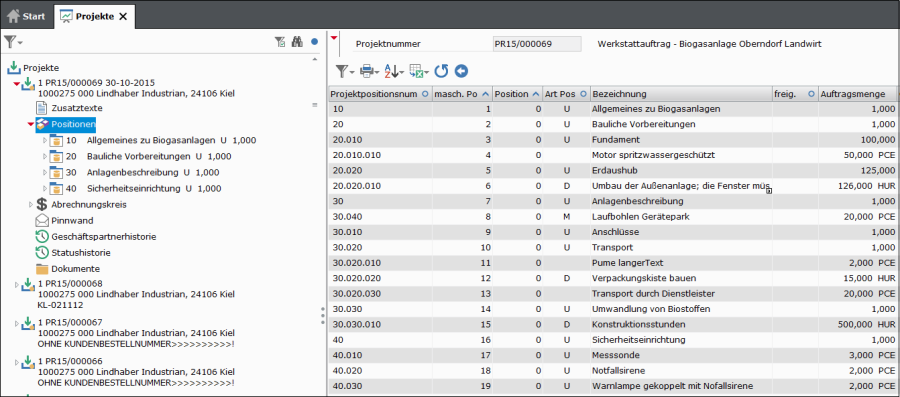Expand position 30 Anlagenbeschreibung
Viewport: 900px width, 397px height.
tap(45, 173)
